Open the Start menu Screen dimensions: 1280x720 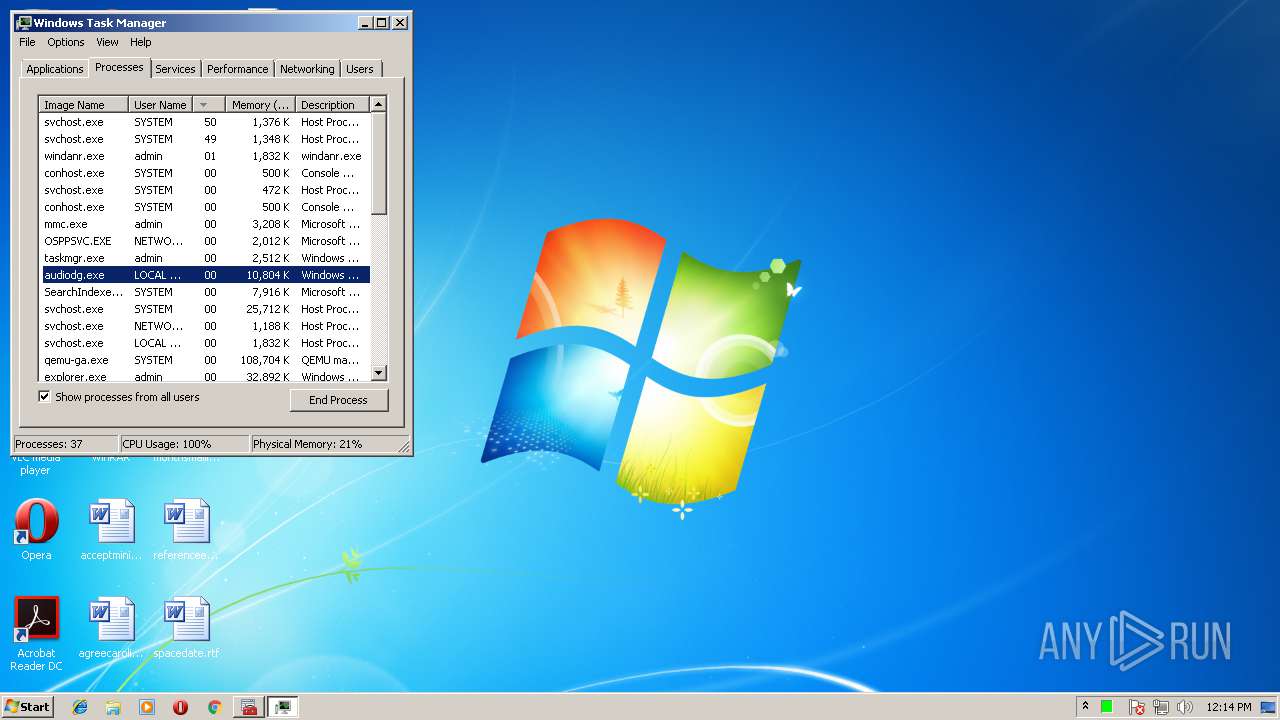[27, 707]
